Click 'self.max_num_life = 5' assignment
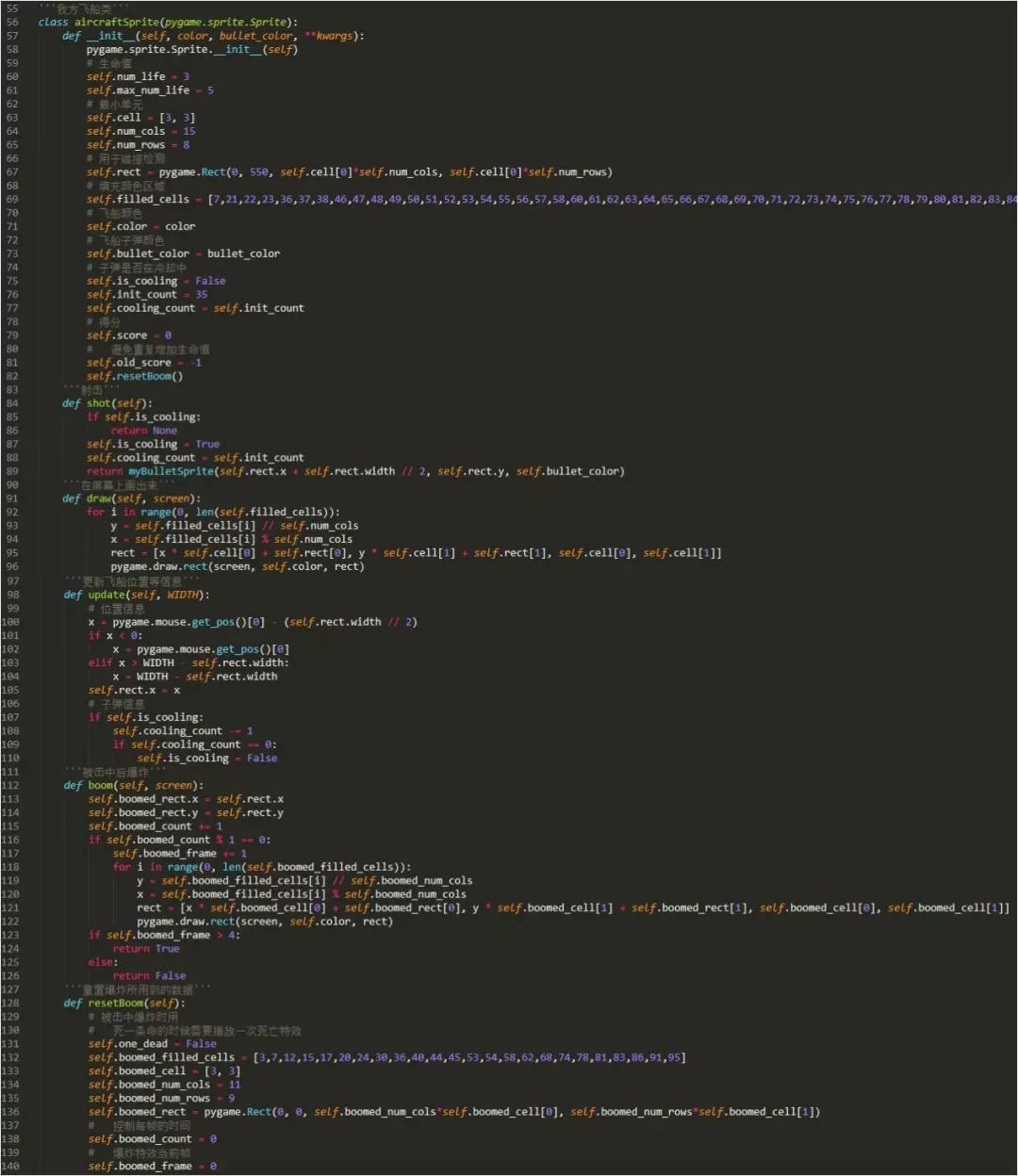 click(x=151, y=90)
